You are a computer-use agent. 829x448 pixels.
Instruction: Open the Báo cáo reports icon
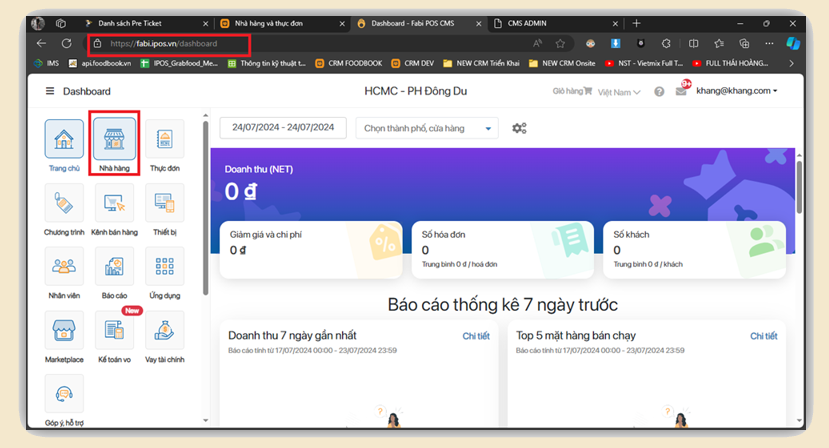pos(114,267)
